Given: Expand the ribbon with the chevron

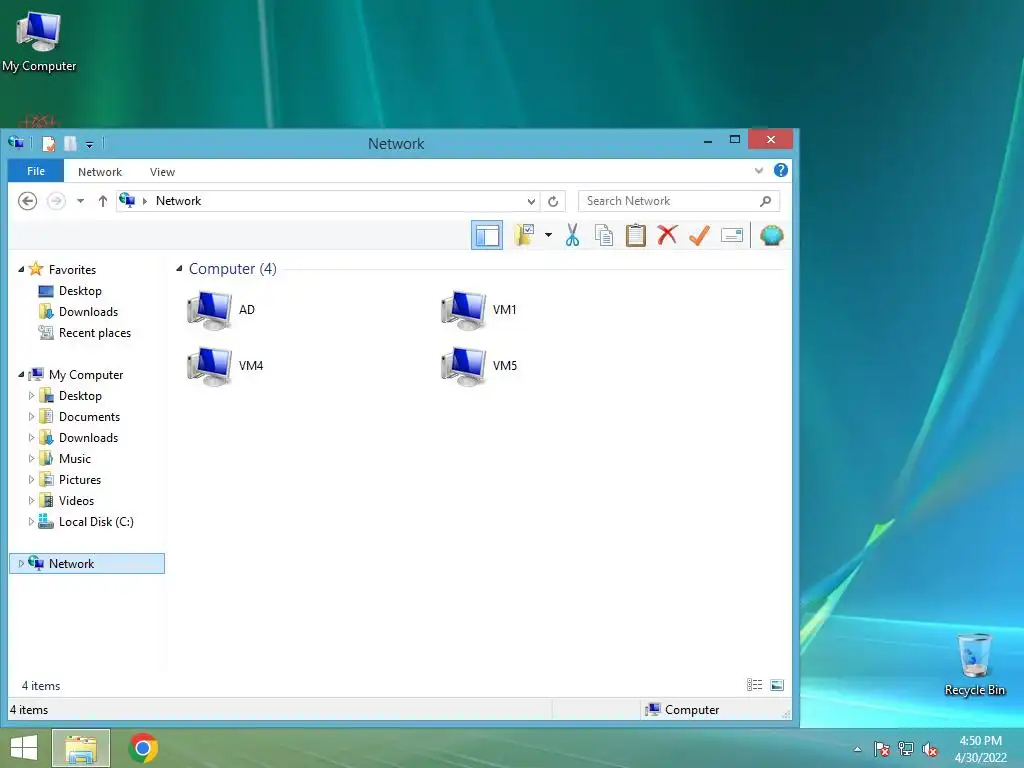Looking at the screenshot, I should tap(759, 170).
